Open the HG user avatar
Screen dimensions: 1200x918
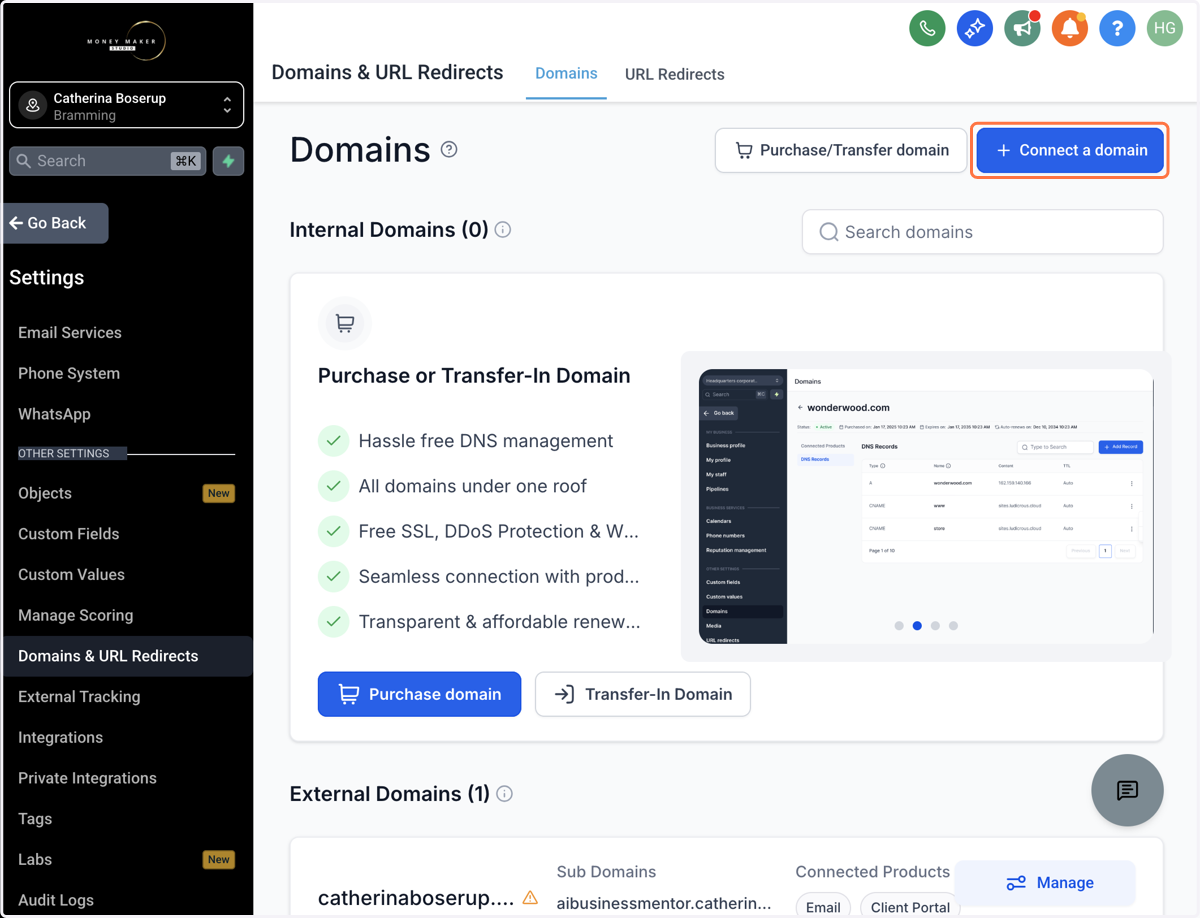pos(1165,28)
